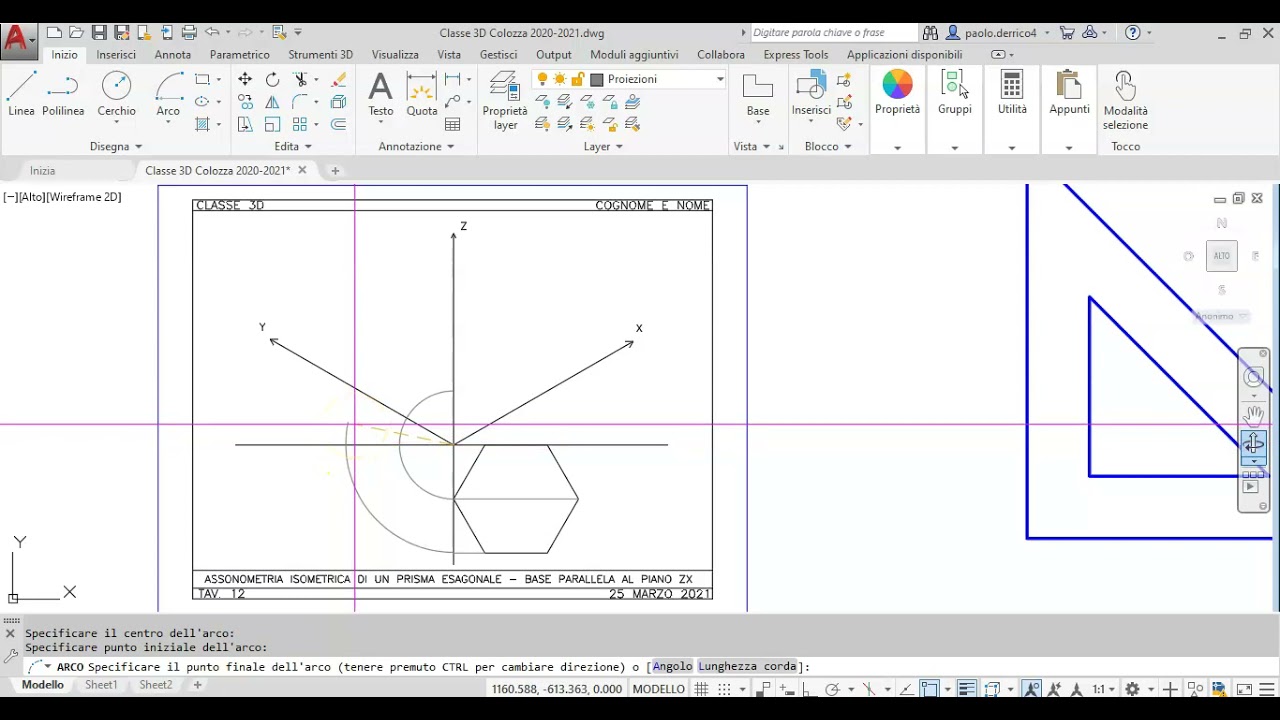Add a new drawing tab with plus
This screenshot has width=1280, height=720.
(335, 171)
